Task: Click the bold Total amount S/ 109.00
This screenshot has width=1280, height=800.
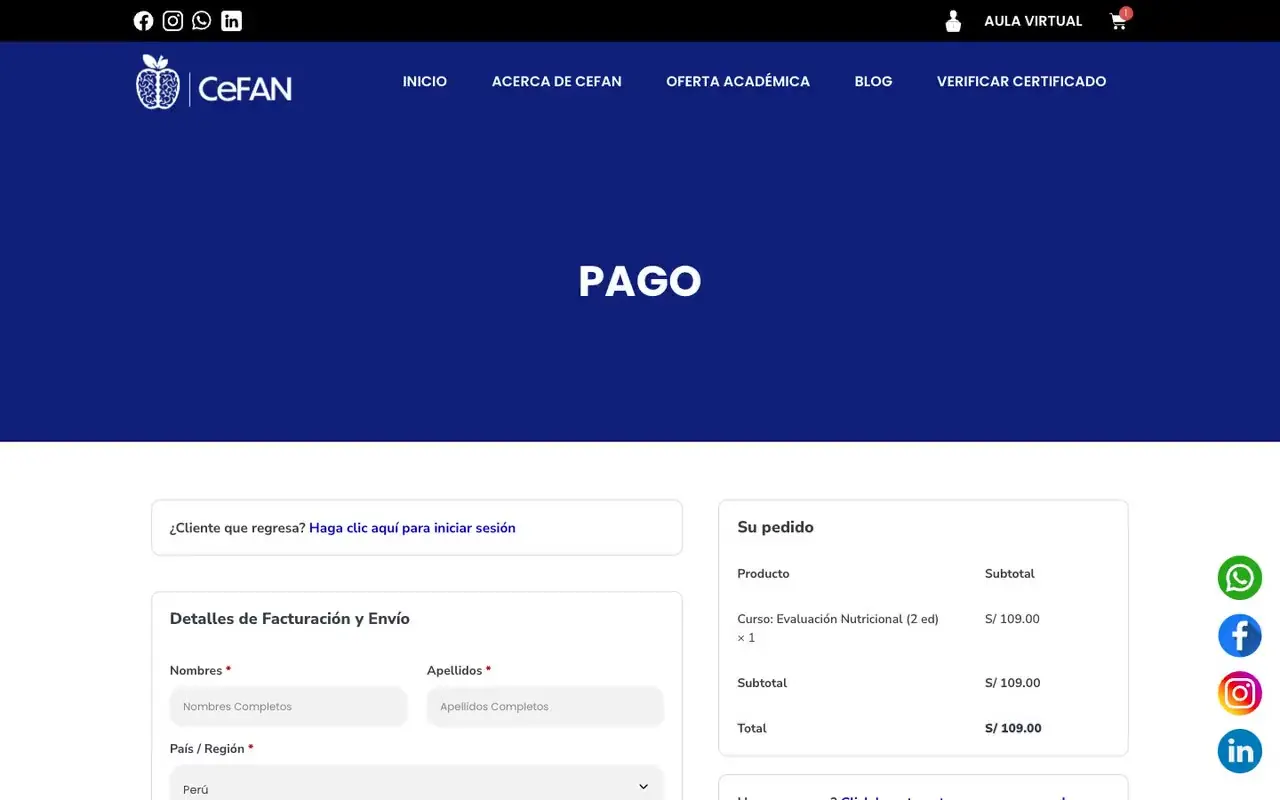Action: (x=1013, y=728)
